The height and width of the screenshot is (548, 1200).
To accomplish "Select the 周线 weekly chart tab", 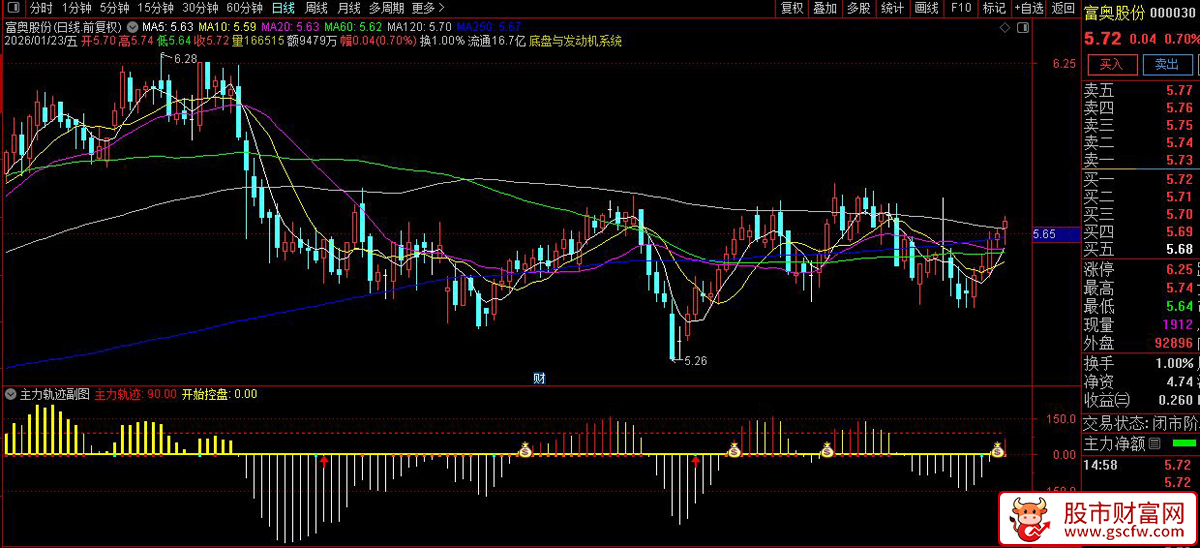I will (x=316, y=8).
